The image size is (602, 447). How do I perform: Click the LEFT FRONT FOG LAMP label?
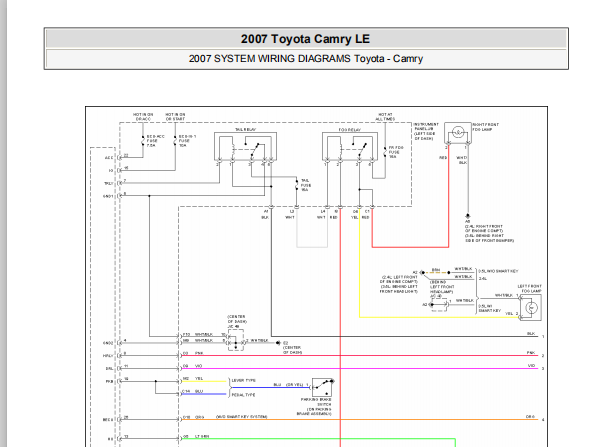(529, 289)
